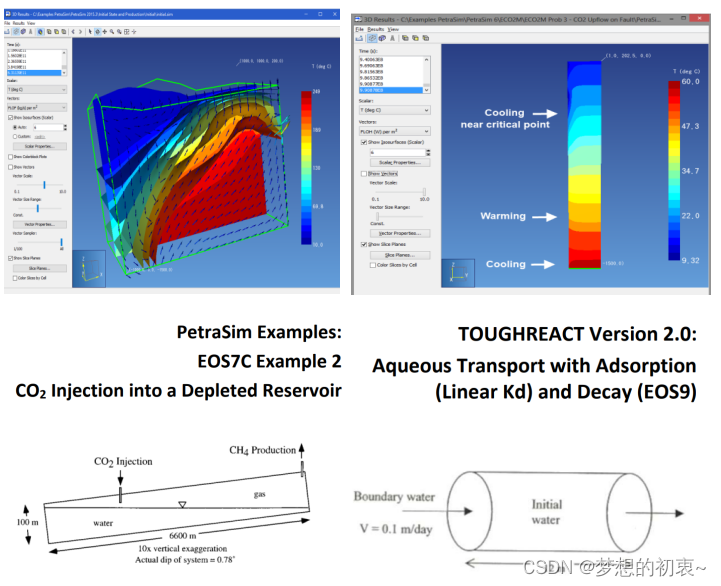
Task: Click the isosurface count field in right window
Action: [398, 152]
